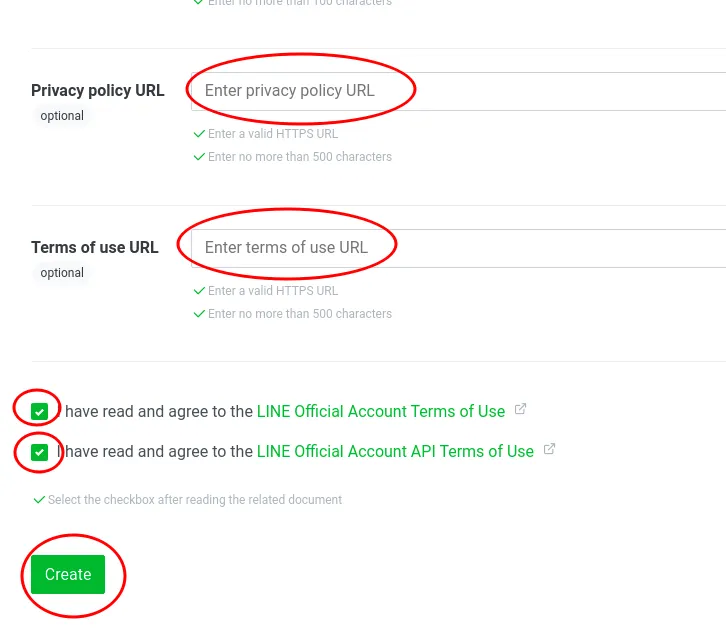Click 'Select the checkbox after reading' hint text
Screen dimensions: 726x642
(195, 499)
